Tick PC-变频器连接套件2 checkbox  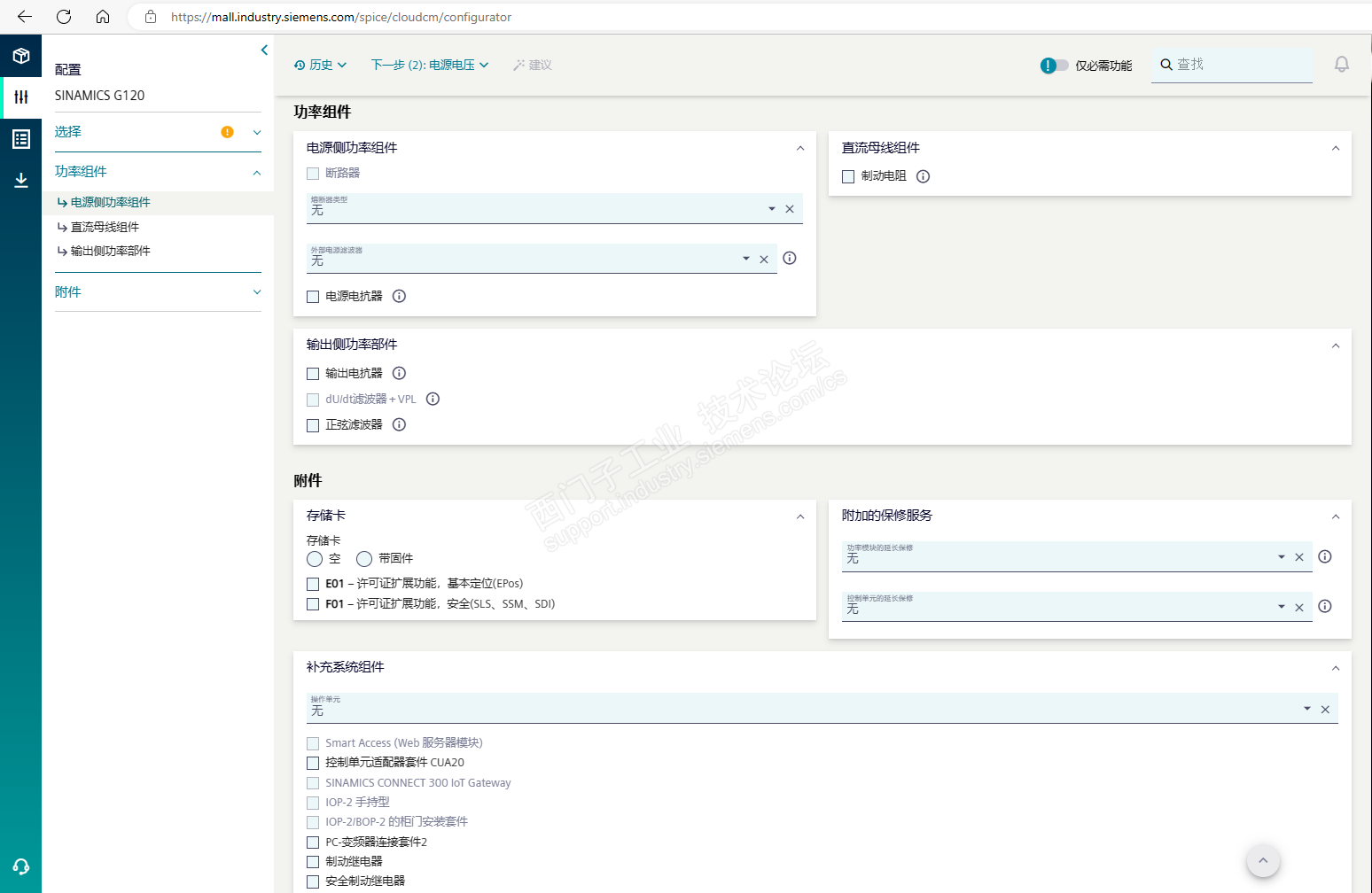(313, 843)
